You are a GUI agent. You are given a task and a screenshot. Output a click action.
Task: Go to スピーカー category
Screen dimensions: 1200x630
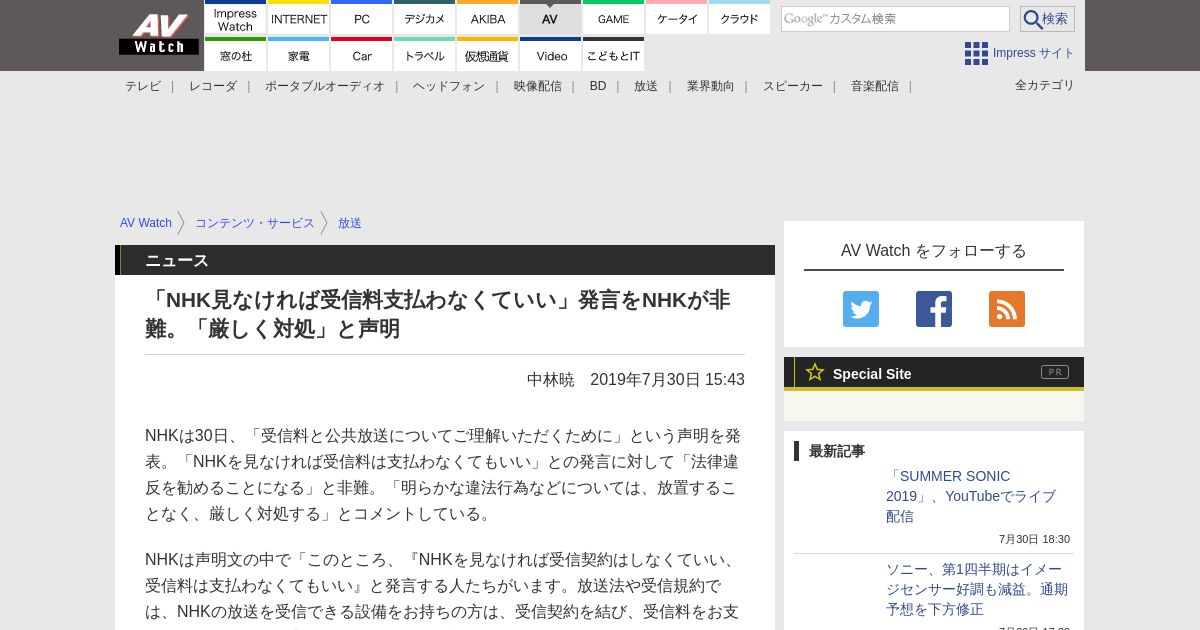pos(793,86)
